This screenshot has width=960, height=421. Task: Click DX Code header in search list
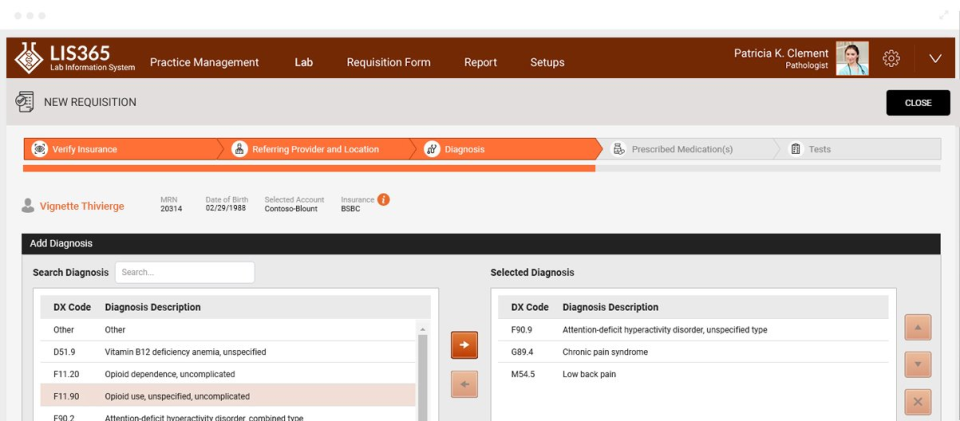[72, 307]
